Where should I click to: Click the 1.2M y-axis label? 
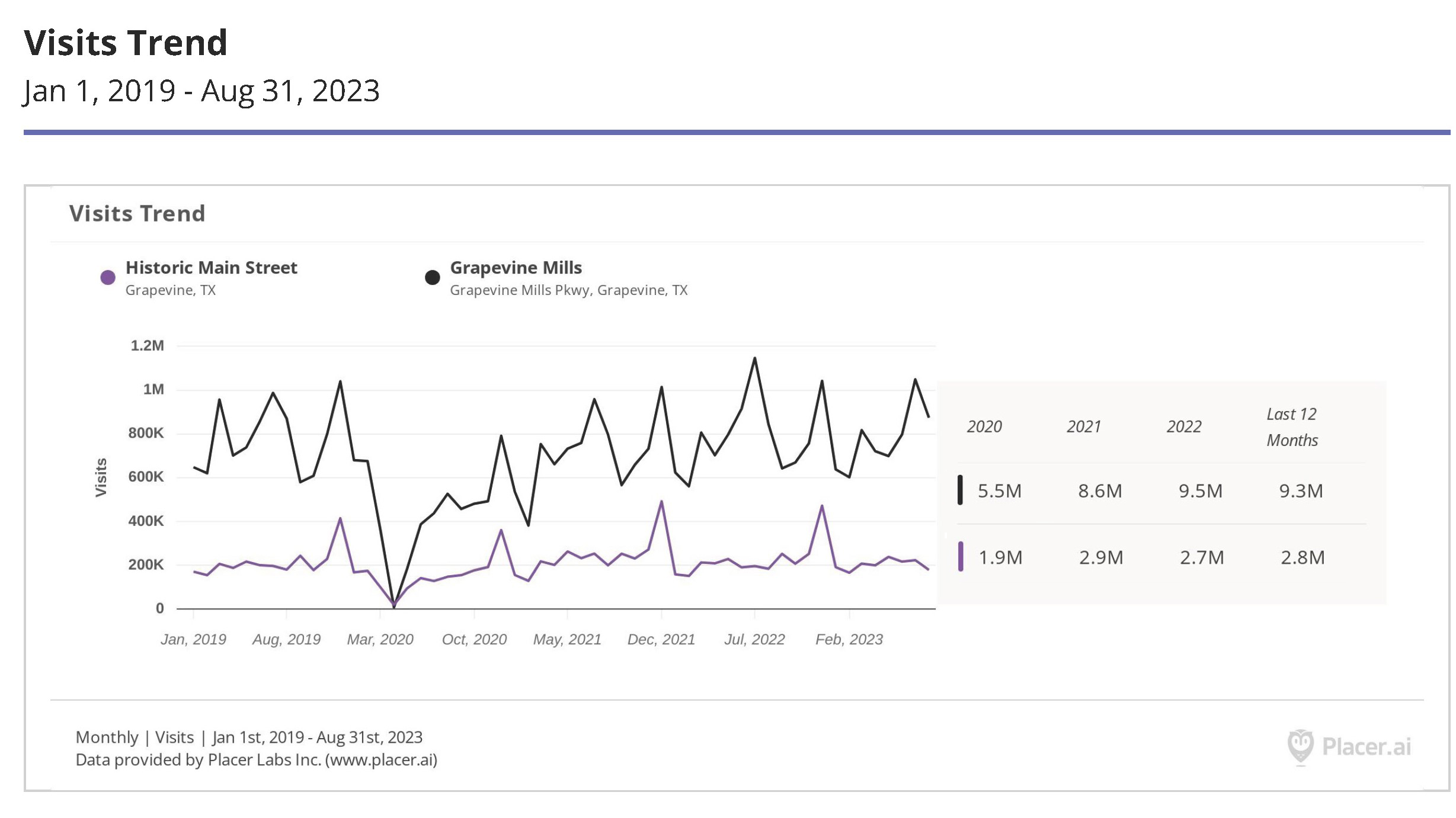coord(147,346)
